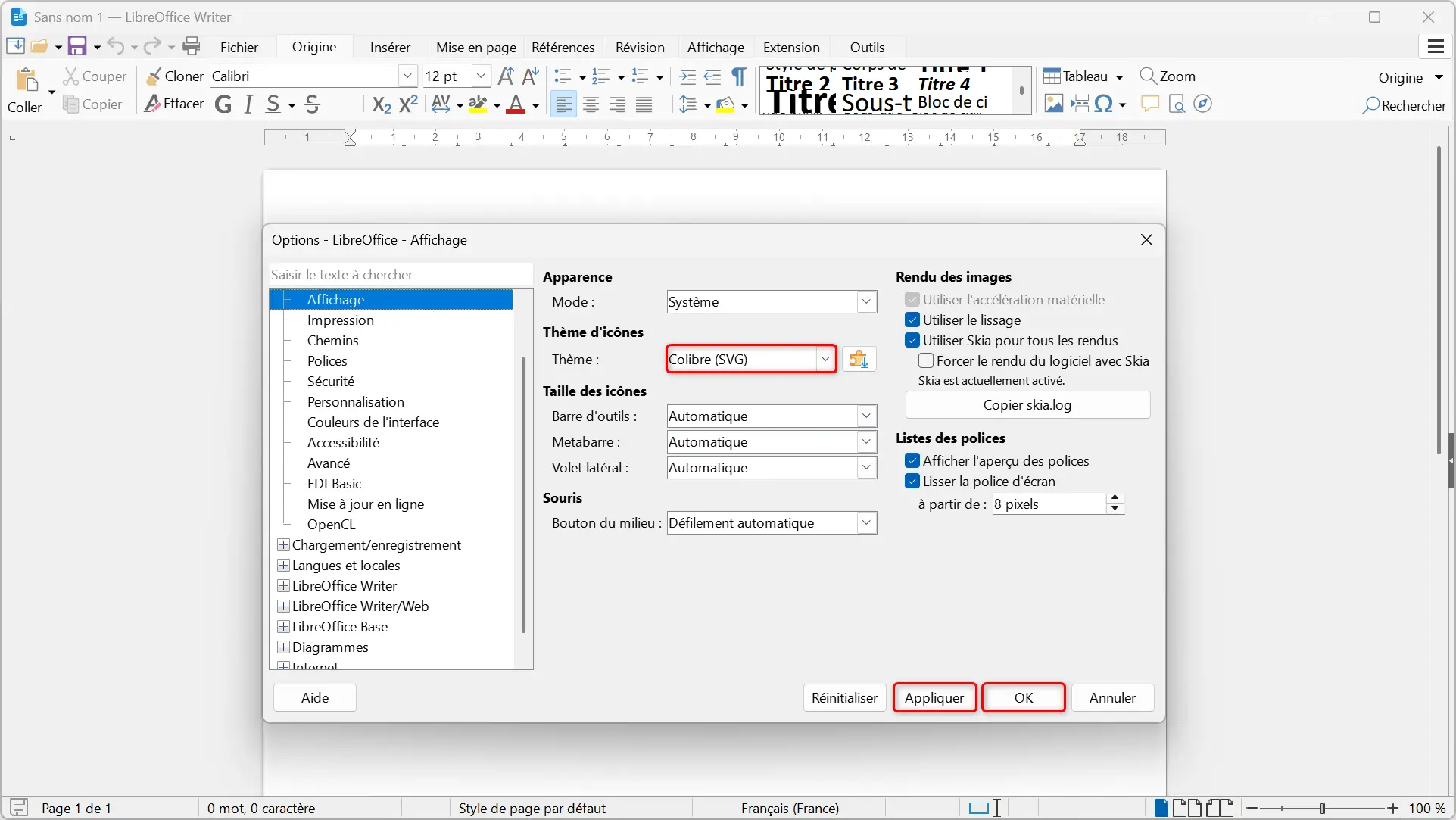
Task: Toggle Utiliser Skia pour tous les rendus
Action: [x=912, y=340]
